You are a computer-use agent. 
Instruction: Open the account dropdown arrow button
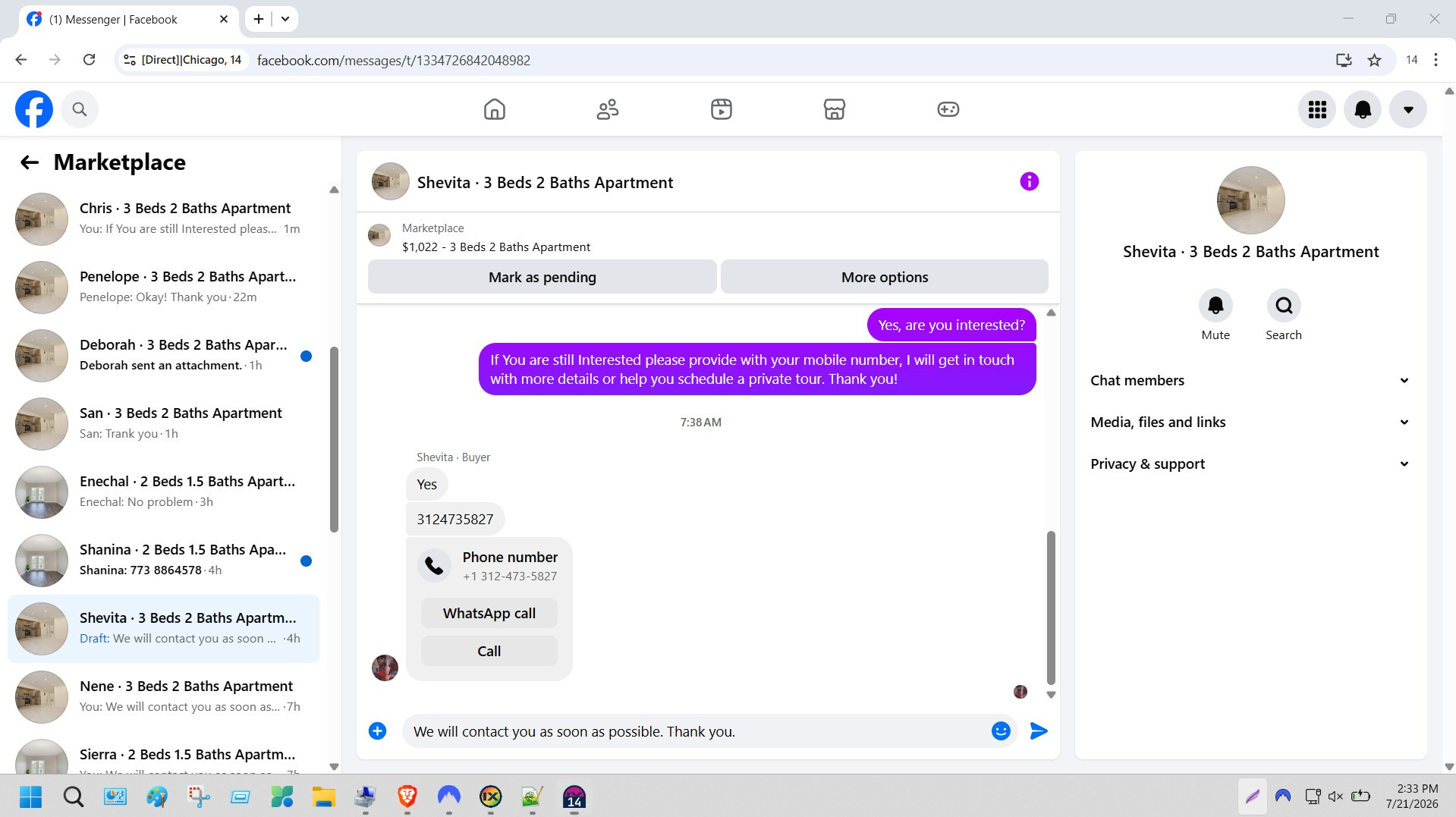point(1408,109)
